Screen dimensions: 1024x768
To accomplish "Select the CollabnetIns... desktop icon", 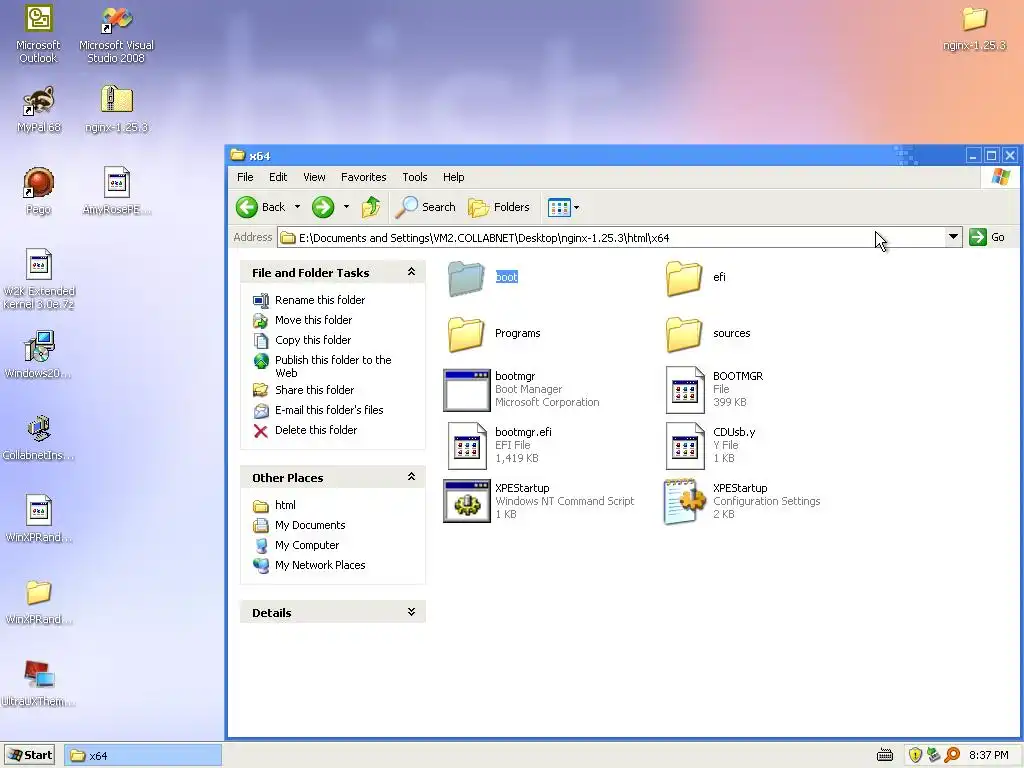I will click(39, 438).
